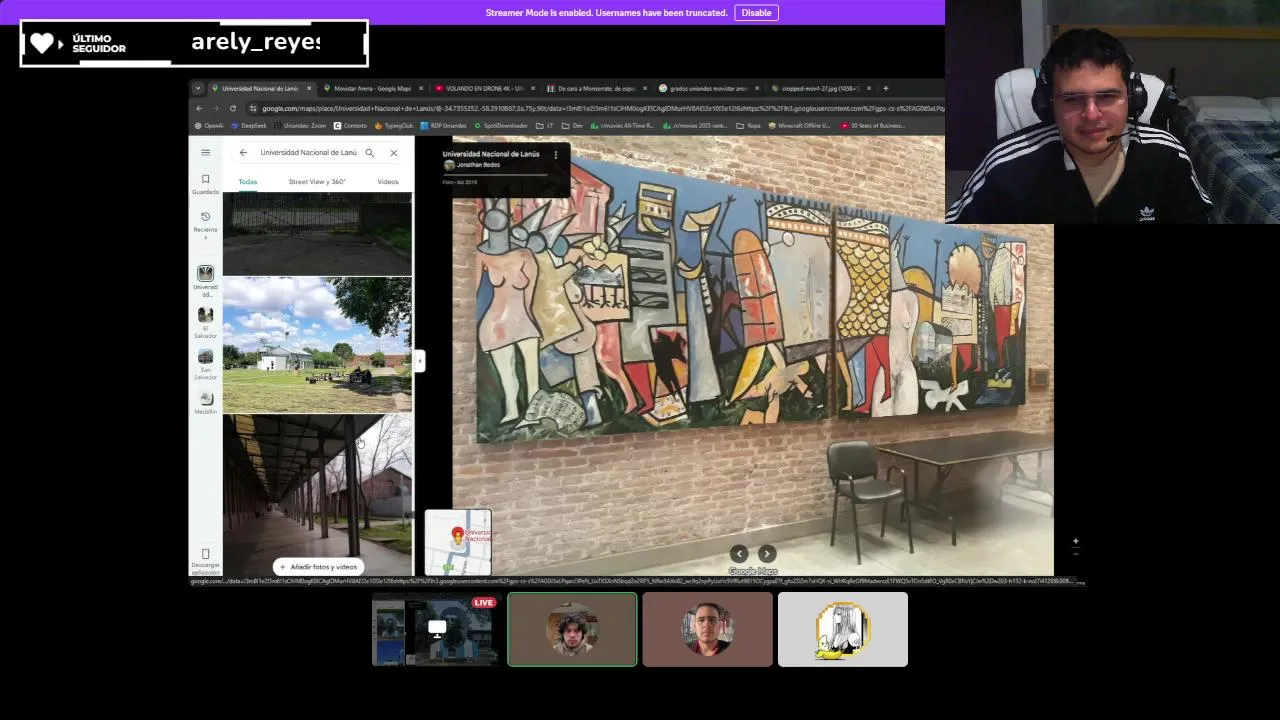Reload the page in browser
Image resolution: width=1280 pixels, height=720 pixels.
coord(232,108)
